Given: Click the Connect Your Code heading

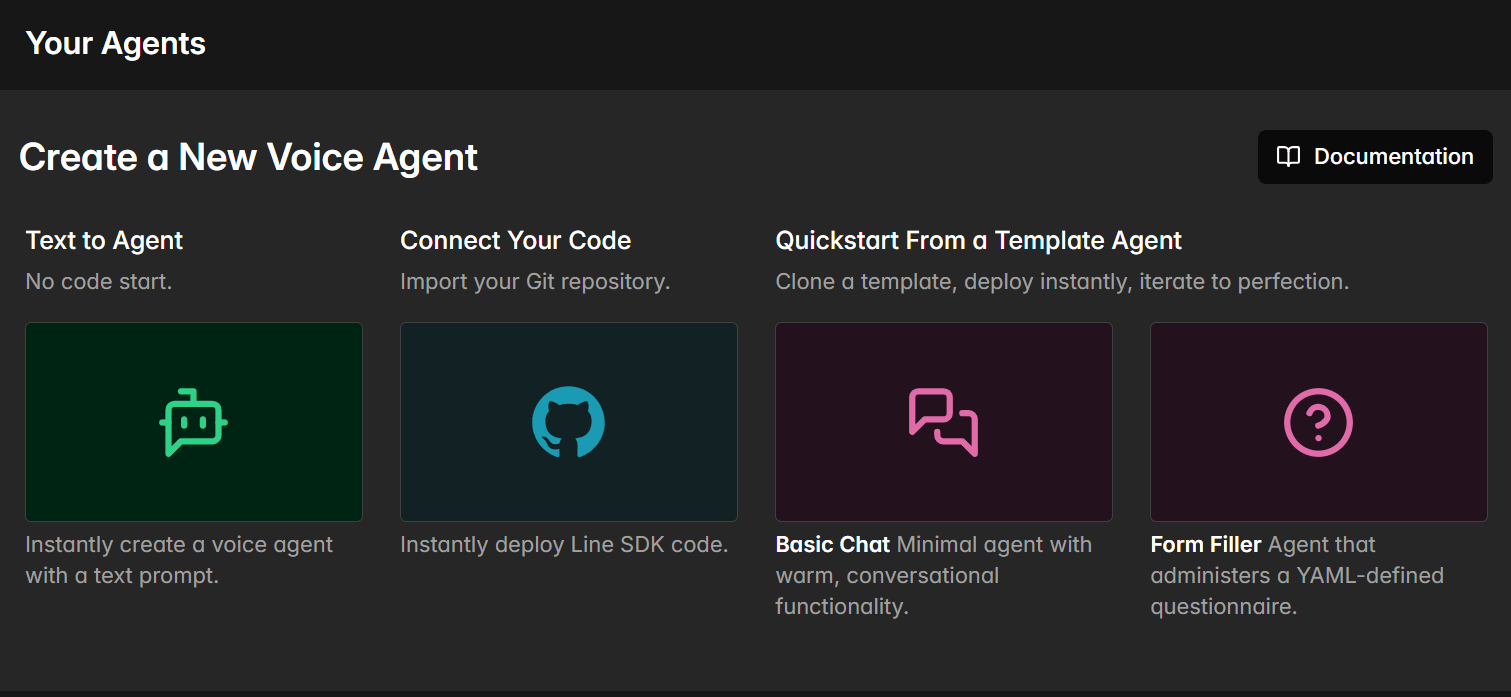Looking at the screenshot, I should pyautogui.click(x=515, y=241).
